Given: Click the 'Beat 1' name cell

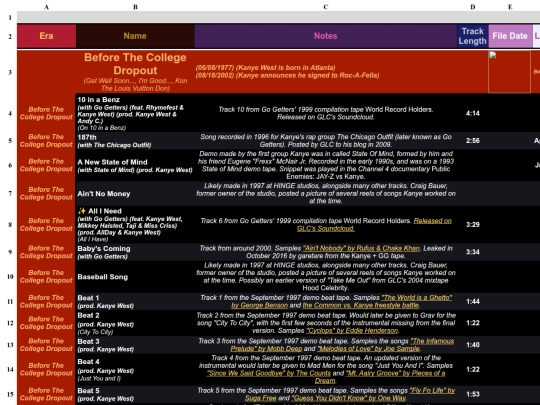Looking at the screenshot, I should tap(135, 301).
